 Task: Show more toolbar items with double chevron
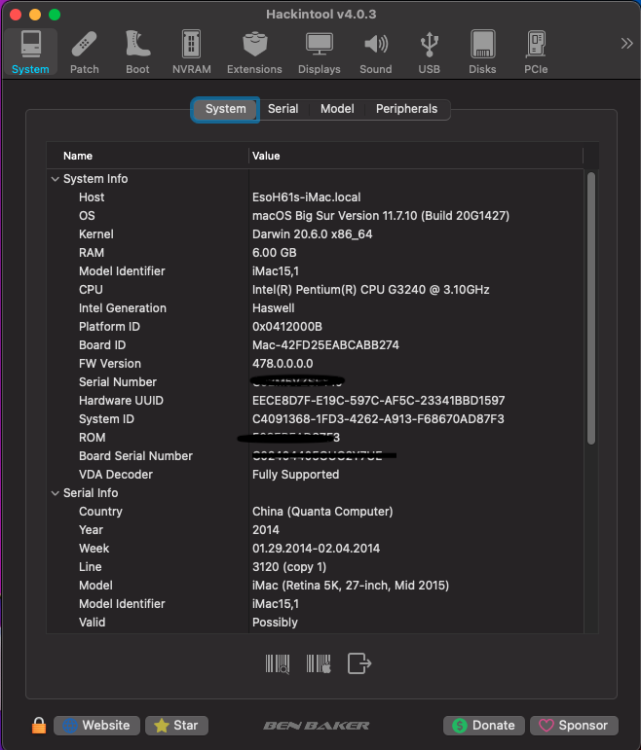tap(627, 44)
